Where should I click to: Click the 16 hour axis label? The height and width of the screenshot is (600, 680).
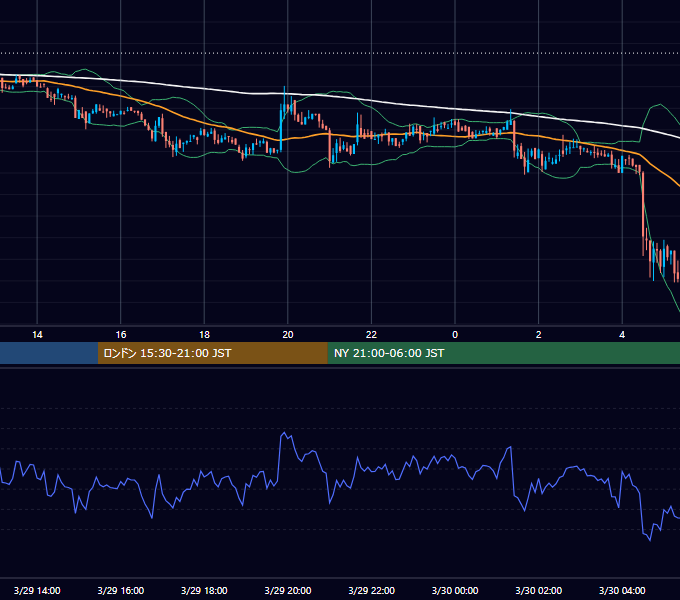click(x=121, y=335)
